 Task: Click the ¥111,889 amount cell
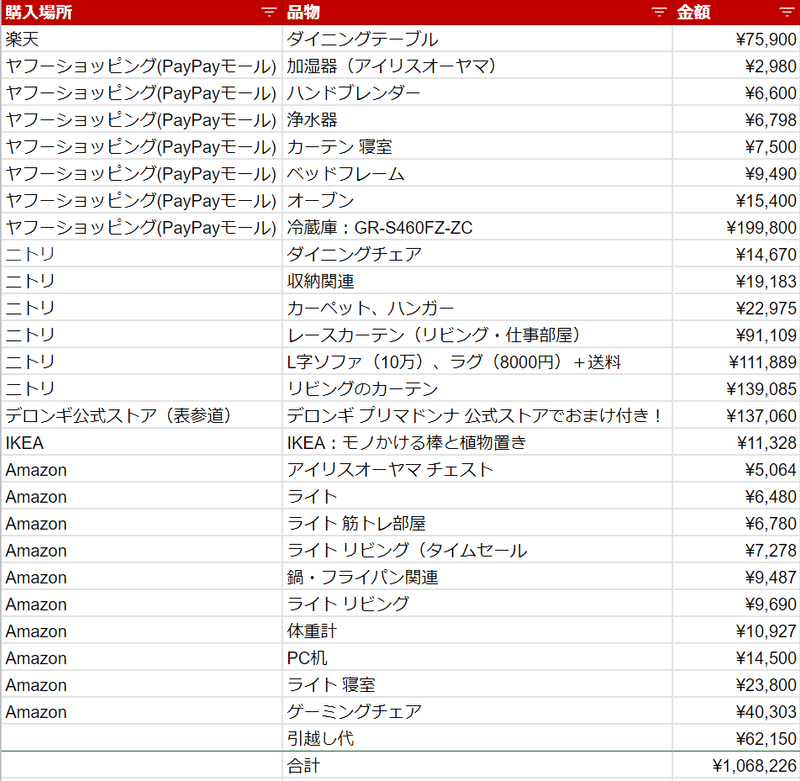(x=736, y=362)
